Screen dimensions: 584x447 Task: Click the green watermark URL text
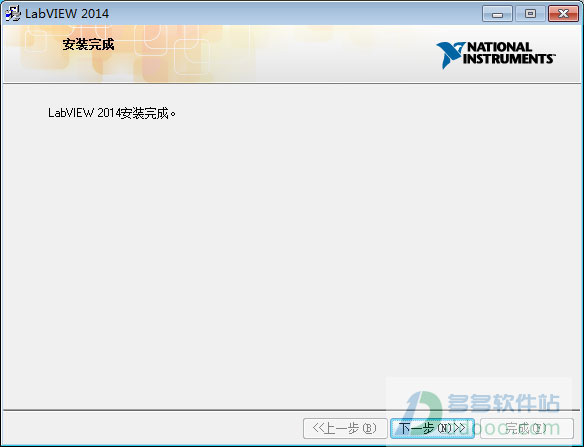(521, 428)
